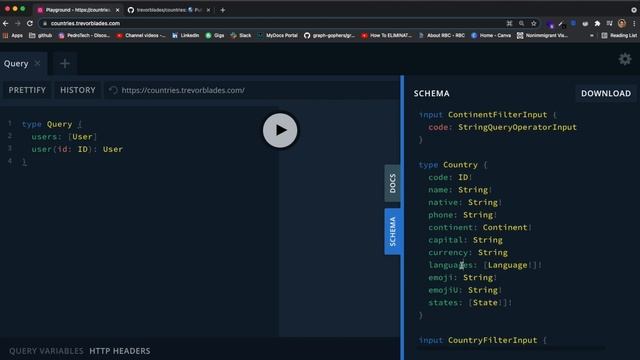Click the Language type in languages field
This screenshot has height=360, width=640.
(x=507, y=265)
